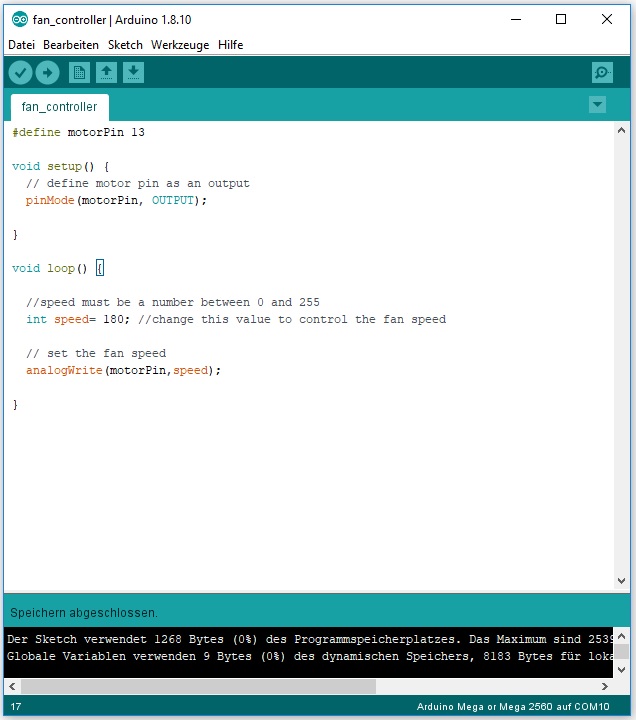Open the Werkzeuge menu
636x720 pixels.
[180, 45]
